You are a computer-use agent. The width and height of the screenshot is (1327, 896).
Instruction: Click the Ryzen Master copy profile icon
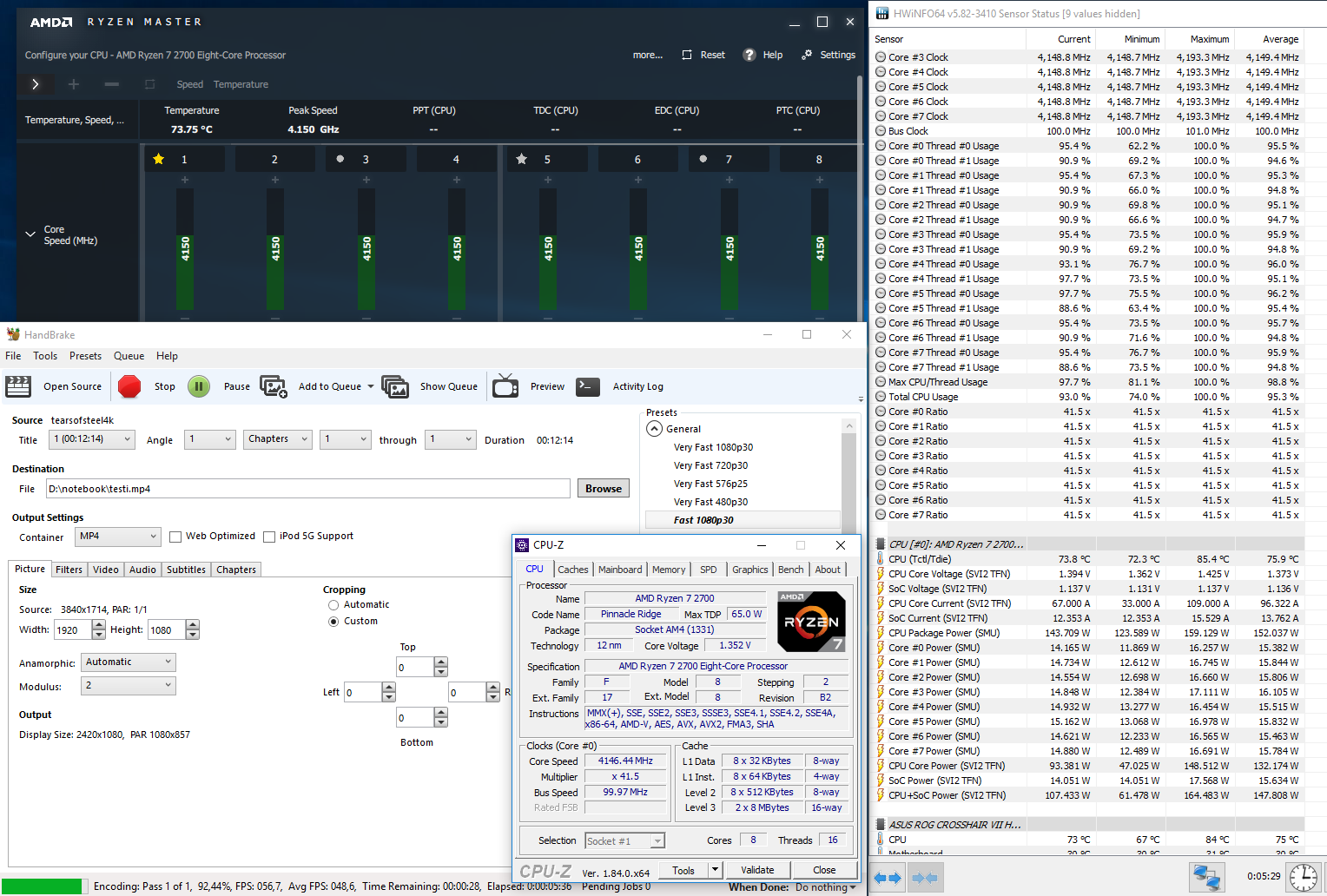tap(149, 84)
